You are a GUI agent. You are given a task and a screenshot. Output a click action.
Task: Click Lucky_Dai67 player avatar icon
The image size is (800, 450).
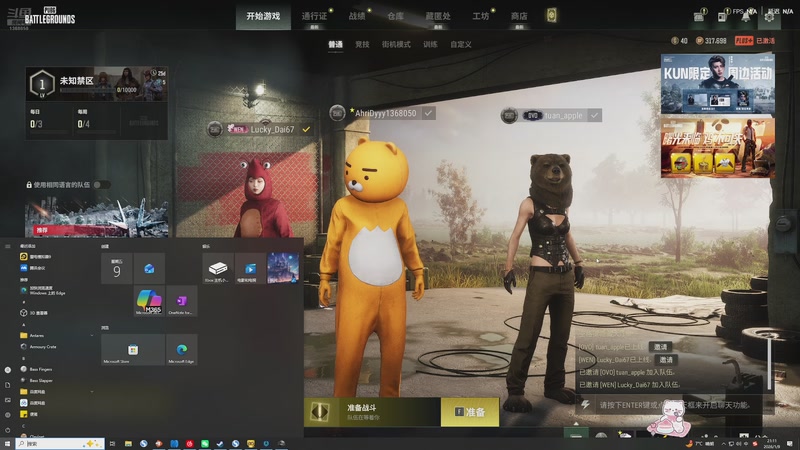point(215,129)
